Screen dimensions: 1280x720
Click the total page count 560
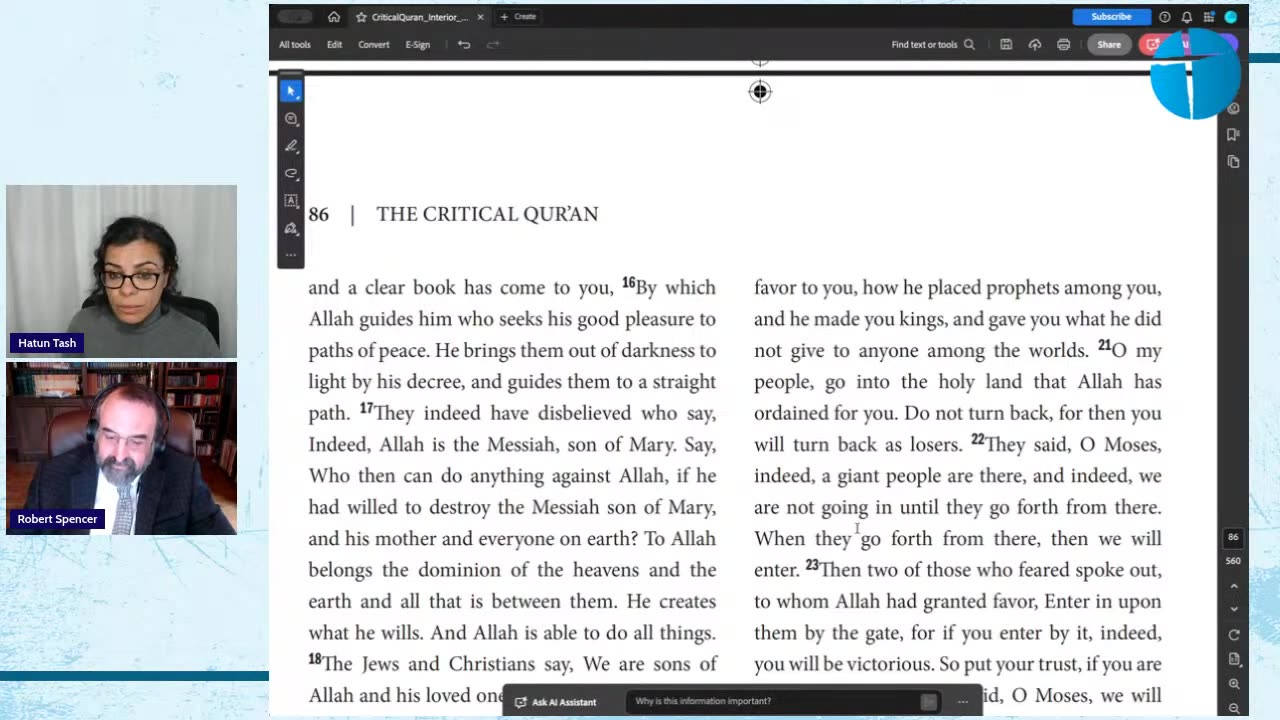(x=1233, y=561)
